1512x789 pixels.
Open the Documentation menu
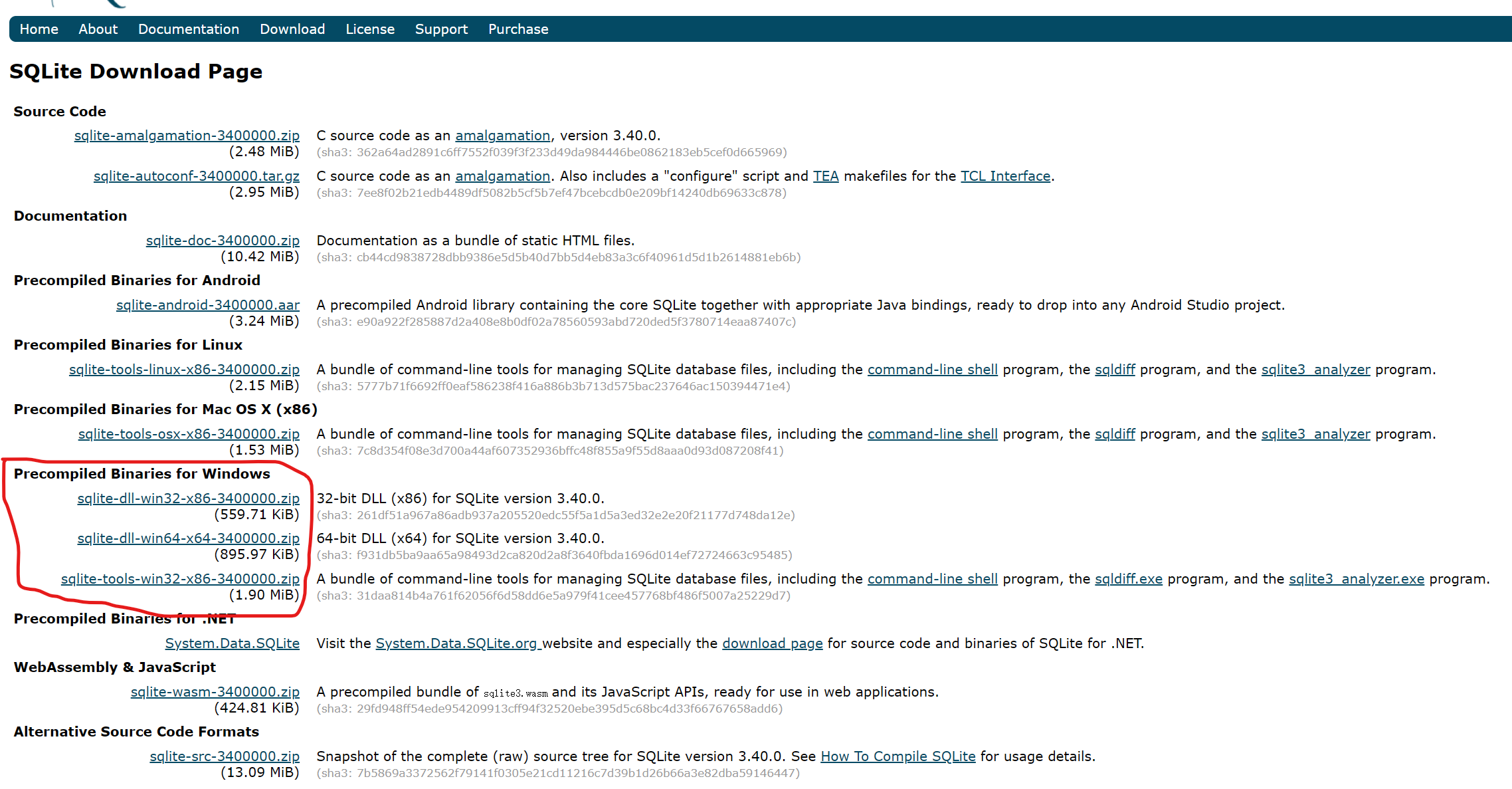point(189,29)
